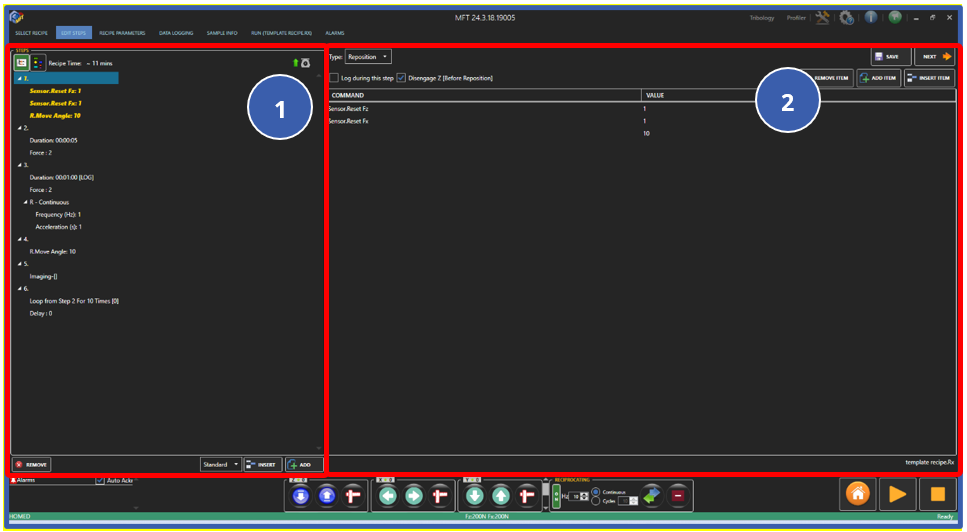Viewport: 967px width, 532px height.
Task: Toggle the green reciprocating ON switch
Action: point(556,496)
